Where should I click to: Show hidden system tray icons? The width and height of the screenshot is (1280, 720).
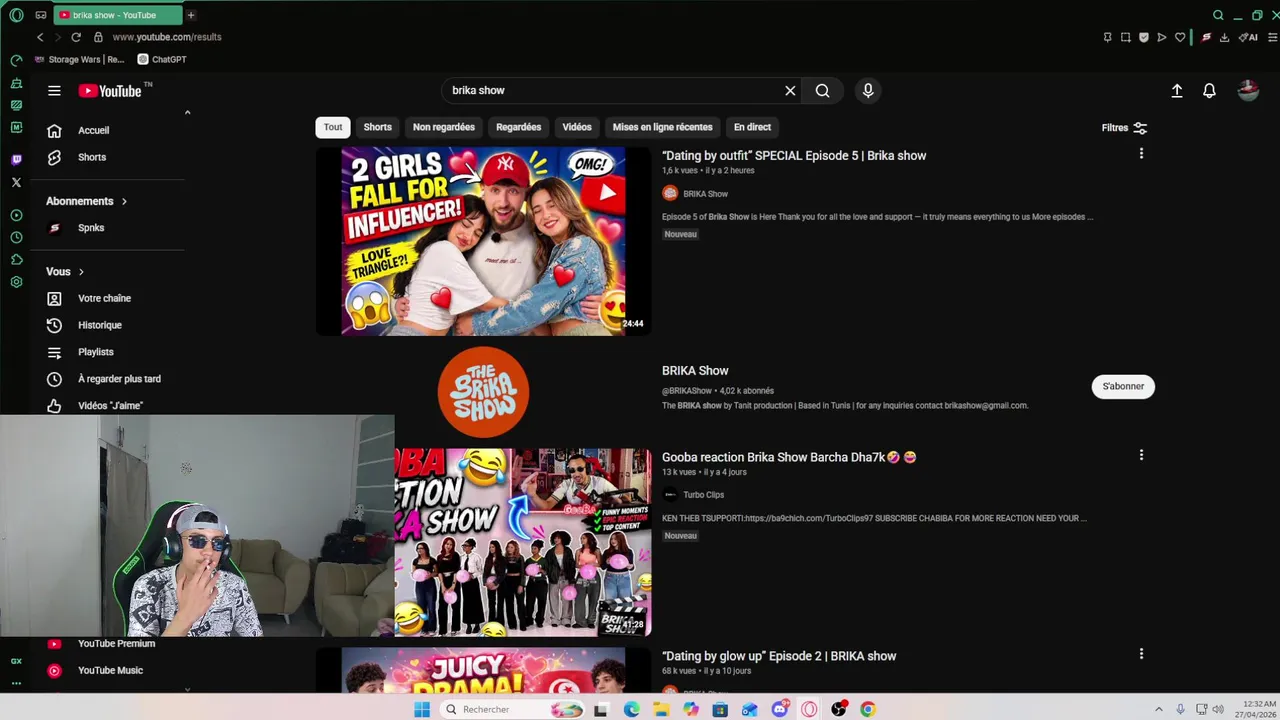point(1159,709)
